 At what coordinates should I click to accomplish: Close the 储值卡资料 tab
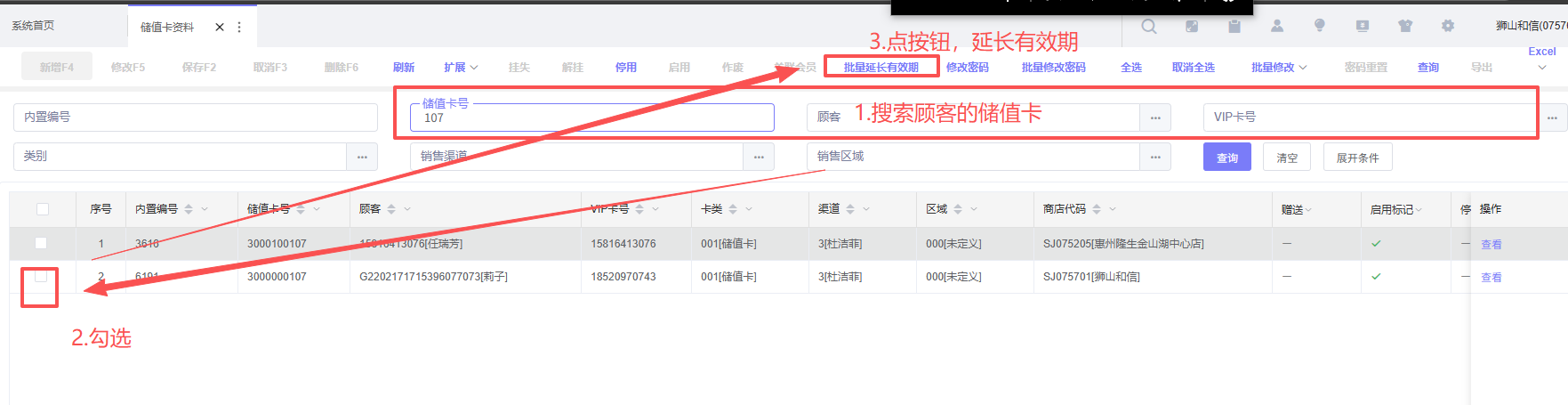220,28
